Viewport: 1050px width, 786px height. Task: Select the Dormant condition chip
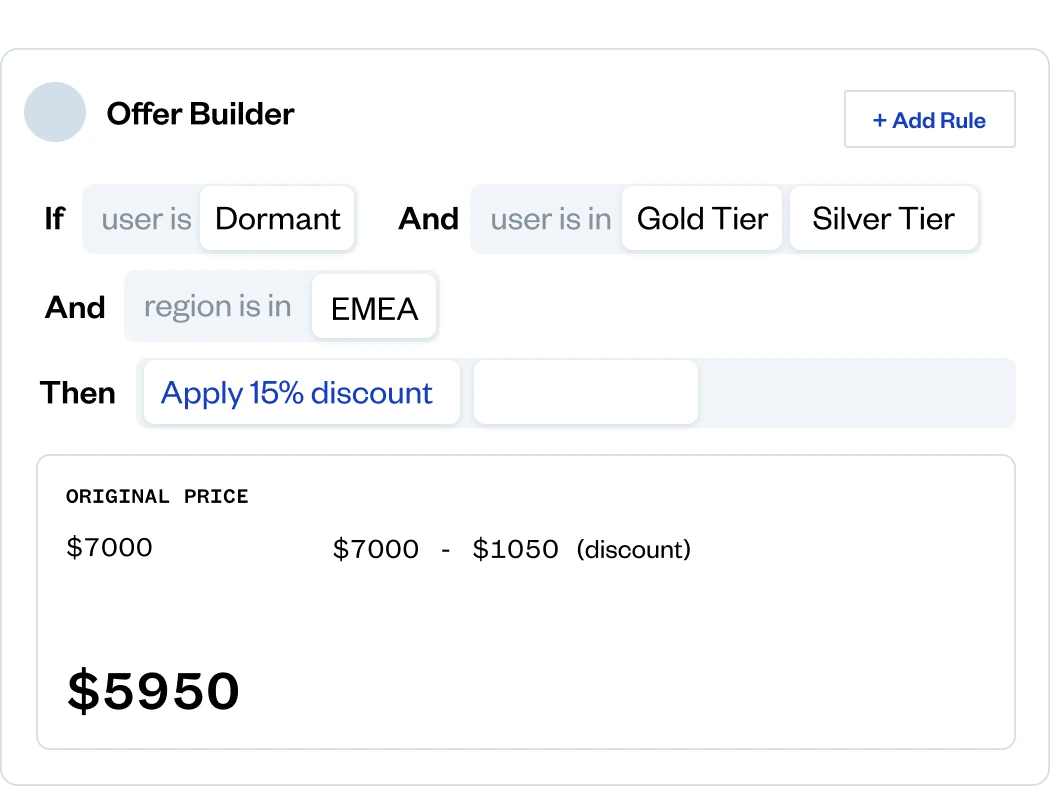tap(277, 218)
